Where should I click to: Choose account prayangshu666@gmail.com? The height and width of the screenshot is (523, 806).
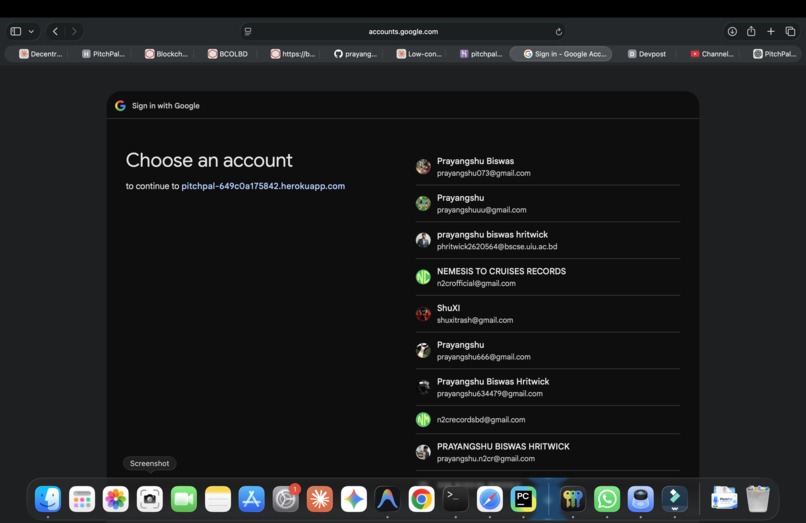pyautogui.click(x=547, y=351)
